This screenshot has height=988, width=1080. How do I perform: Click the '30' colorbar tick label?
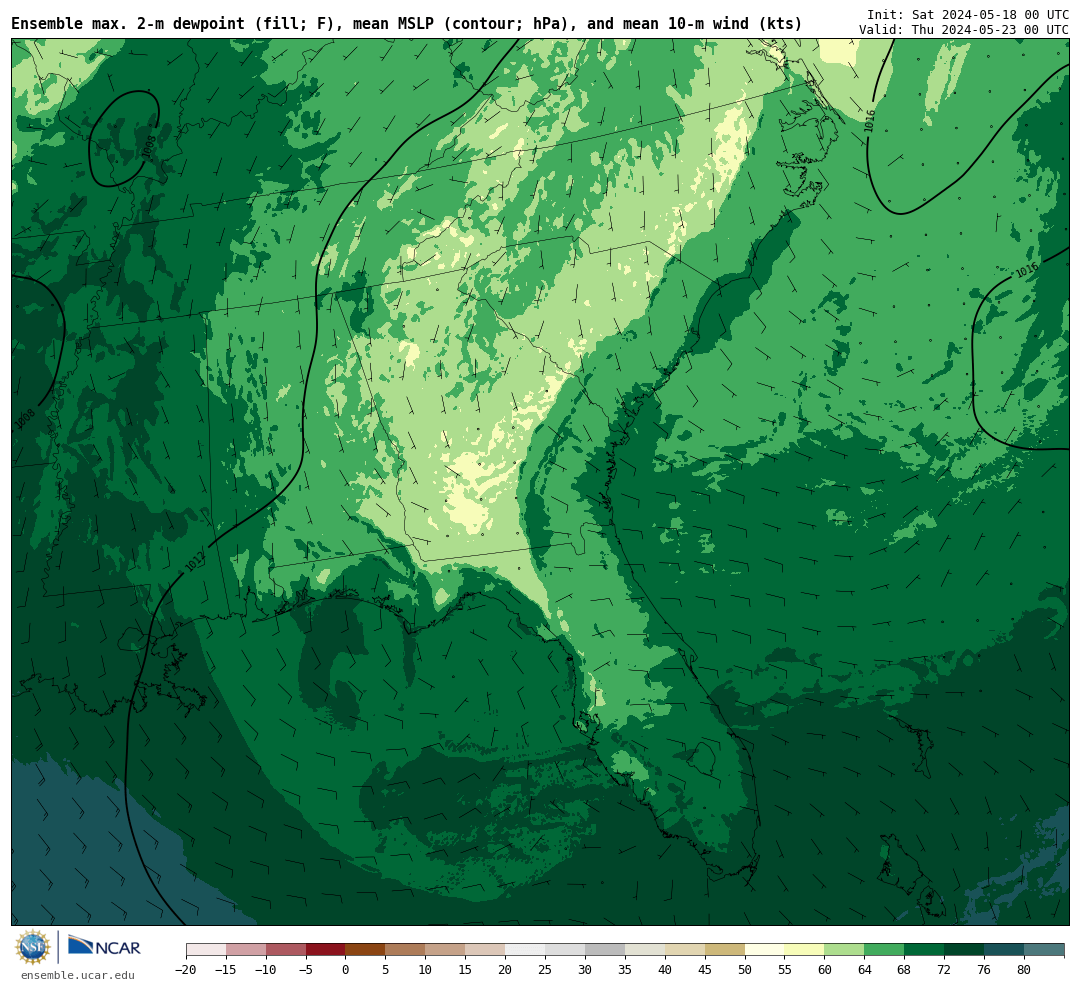[x=585, y=970]
